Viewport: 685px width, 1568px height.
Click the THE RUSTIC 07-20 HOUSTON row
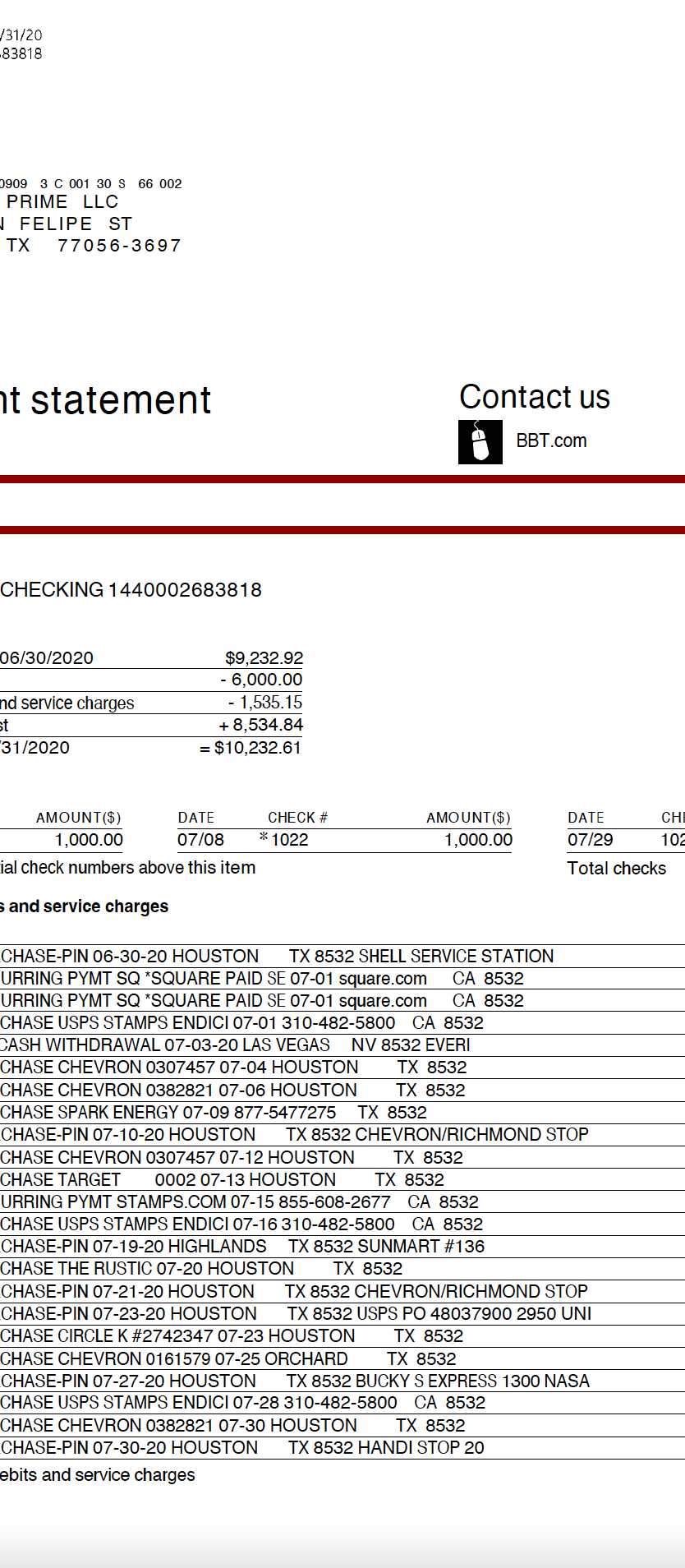point(342,1269)
